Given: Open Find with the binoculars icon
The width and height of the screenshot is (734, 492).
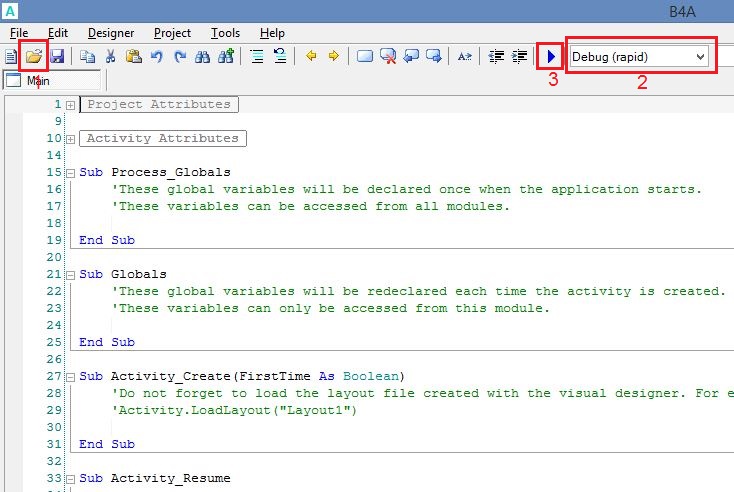Looking at the screenshot, I should click(x=202, y=57).
